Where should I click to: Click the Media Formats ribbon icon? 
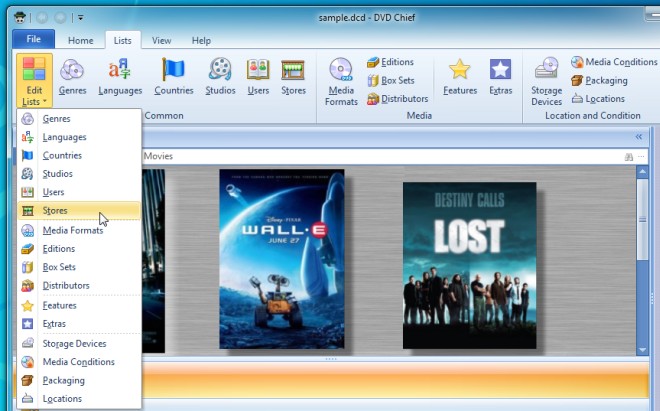point(341,82)
